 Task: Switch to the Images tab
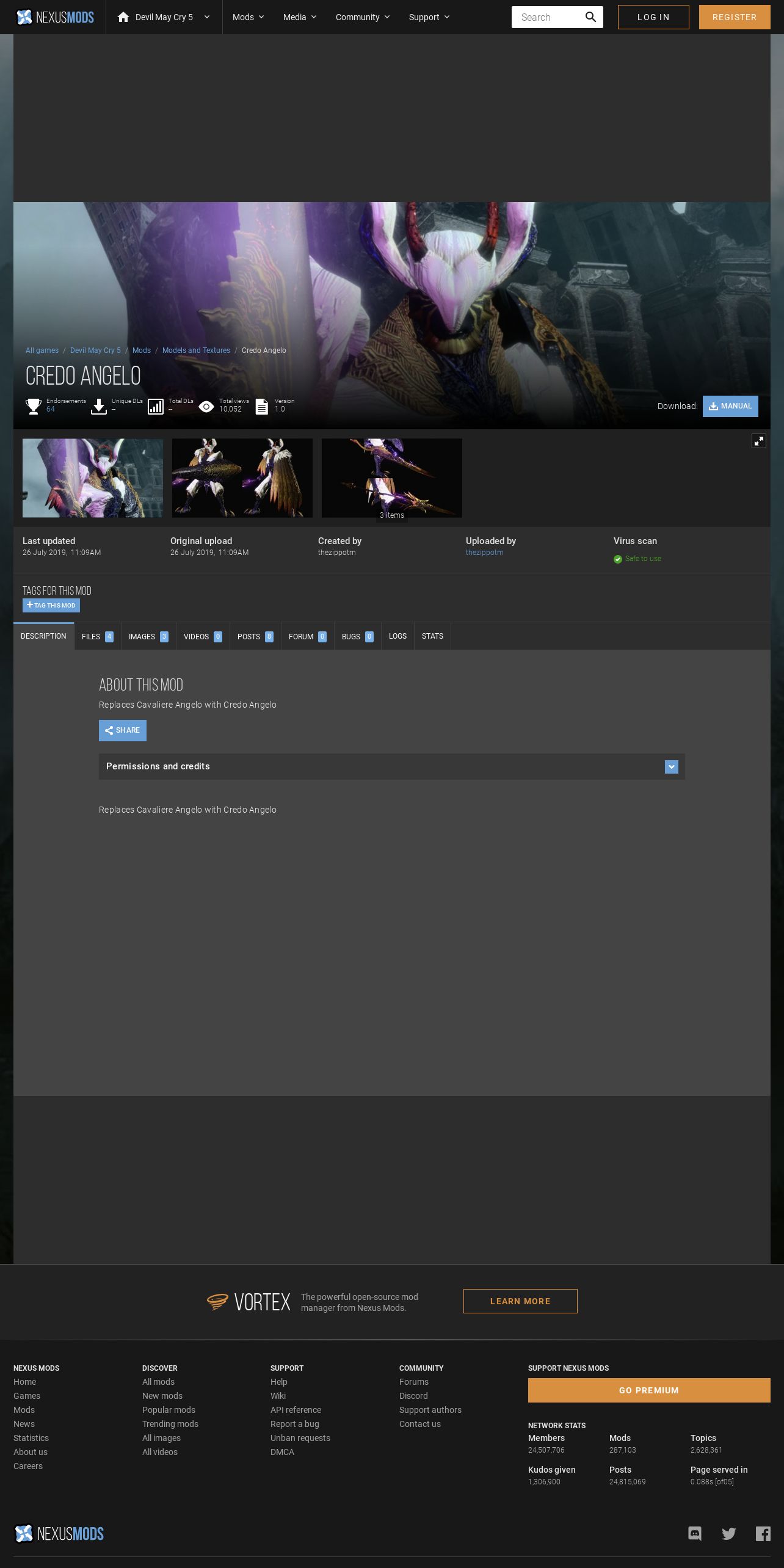[148, 636]
